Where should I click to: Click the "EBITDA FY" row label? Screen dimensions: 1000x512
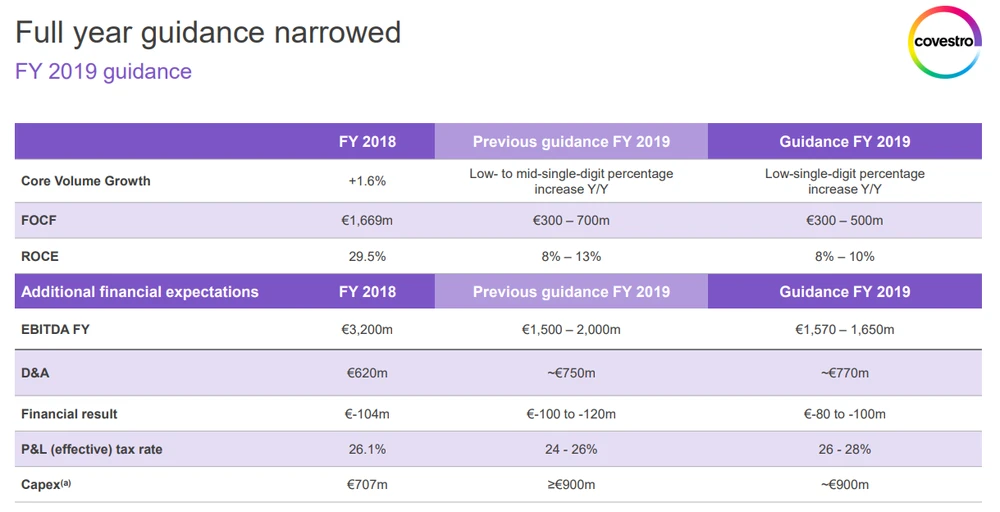pos(55,329)
